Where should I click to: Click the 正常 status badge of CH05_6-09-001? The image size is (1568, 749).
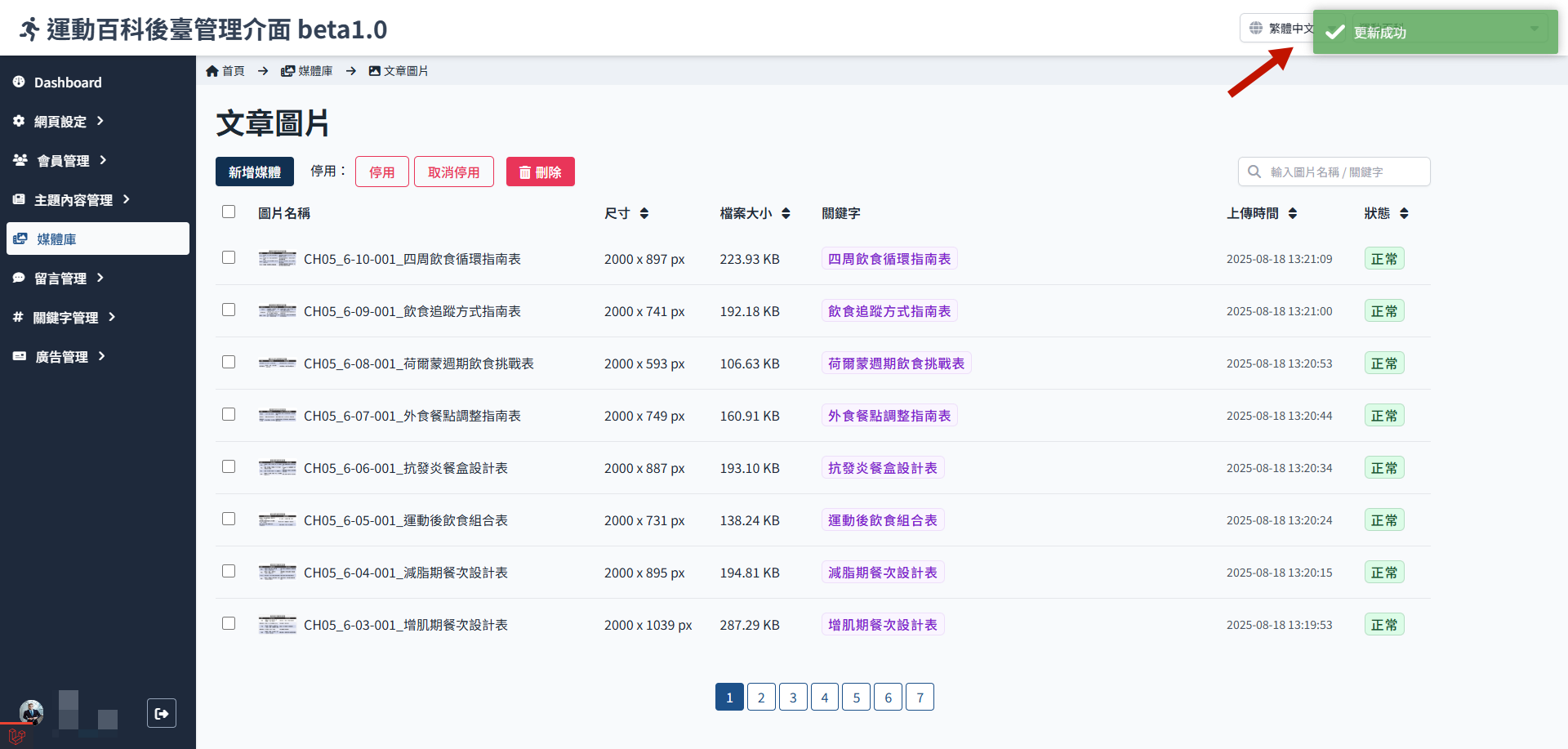click(x=1384, y=311)
